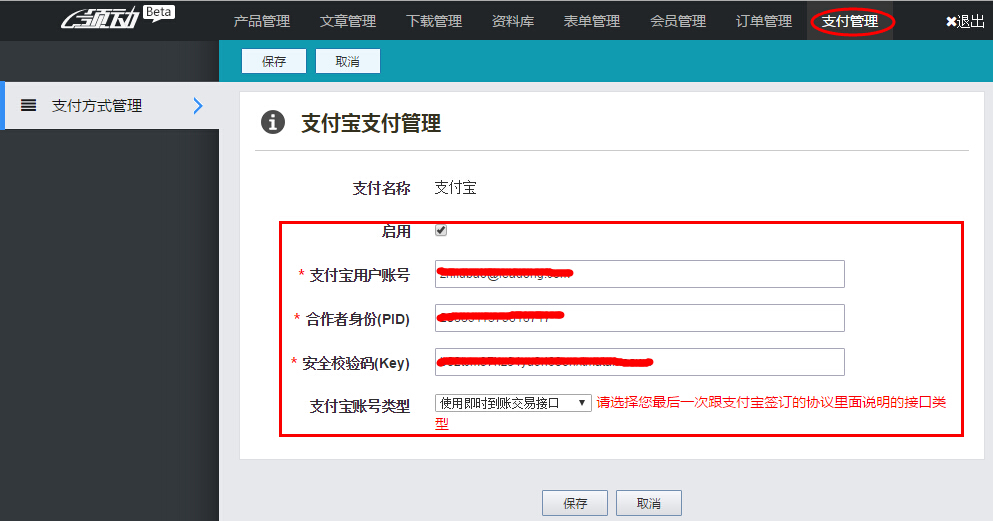Click the info icon beside 支付宝支付管理

coord(272,123)
